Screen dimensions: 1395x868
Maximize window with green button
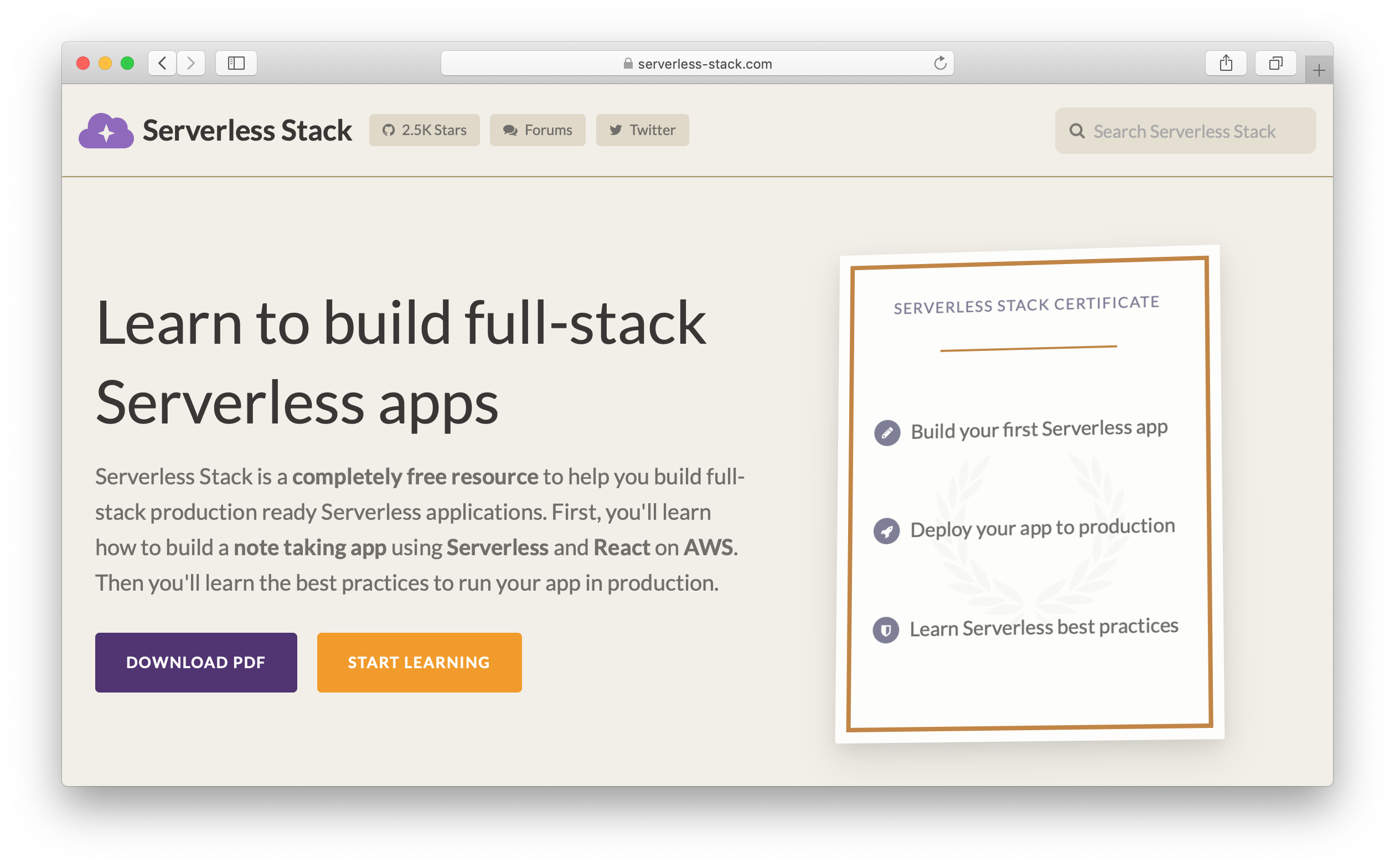pyautogui.click(x=127, y=63)
